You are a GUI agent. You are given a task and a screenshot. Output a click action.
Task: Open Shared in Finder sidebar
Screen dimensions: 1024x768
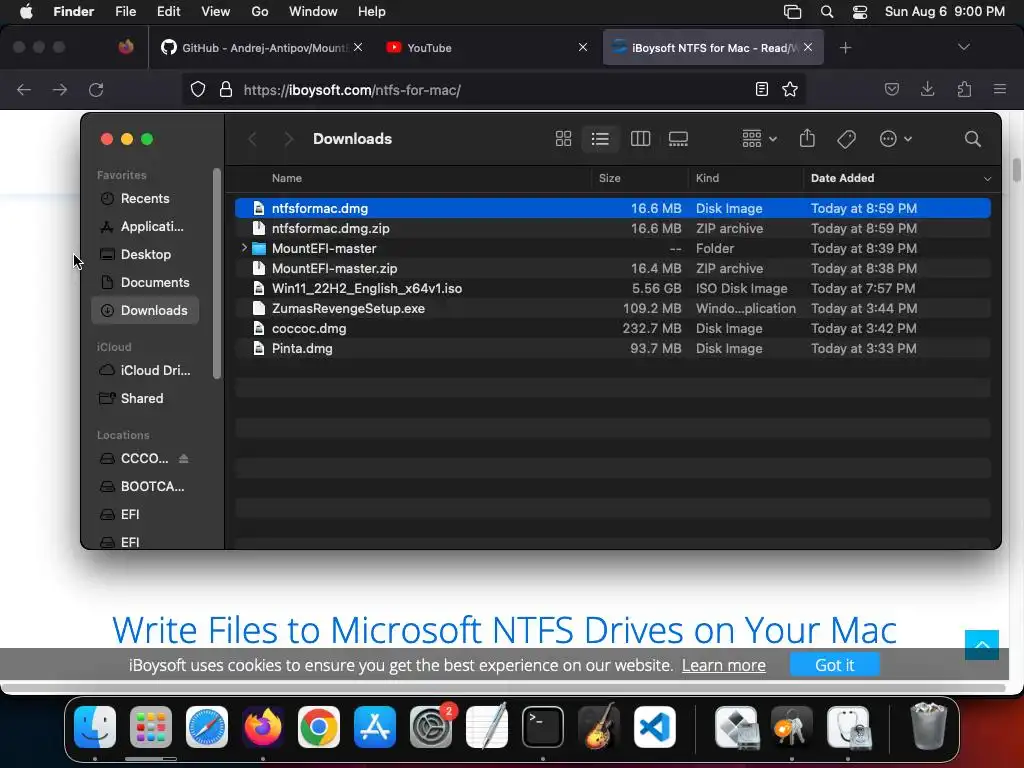pos(145,398)
